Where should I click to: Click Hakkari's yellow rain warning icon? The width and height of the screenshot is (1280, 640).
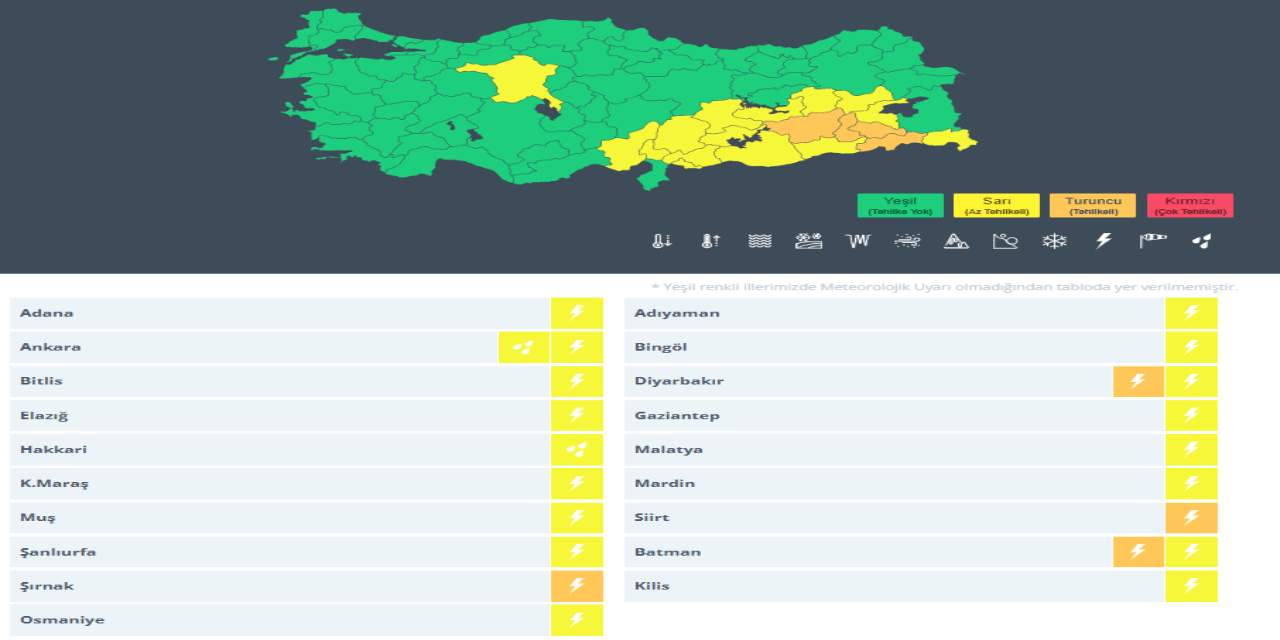(x=577, y=450)
